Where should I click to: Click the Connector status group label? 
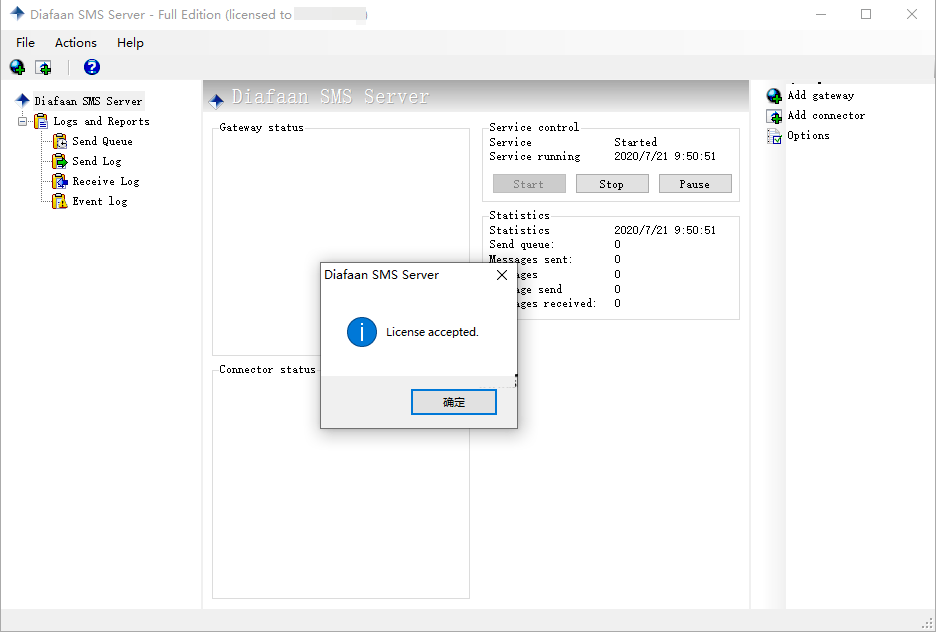[x=267, y=369]
